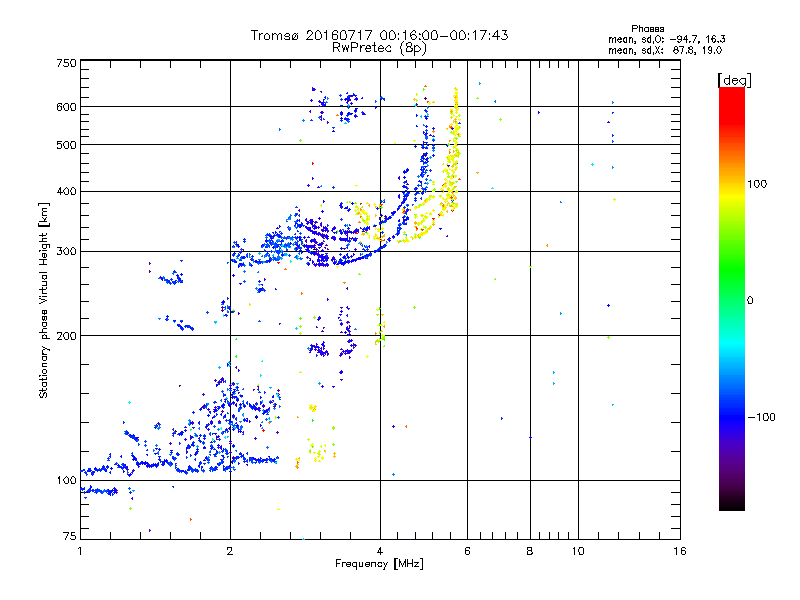Click the colorbar tick label '0'

[750, 301]
